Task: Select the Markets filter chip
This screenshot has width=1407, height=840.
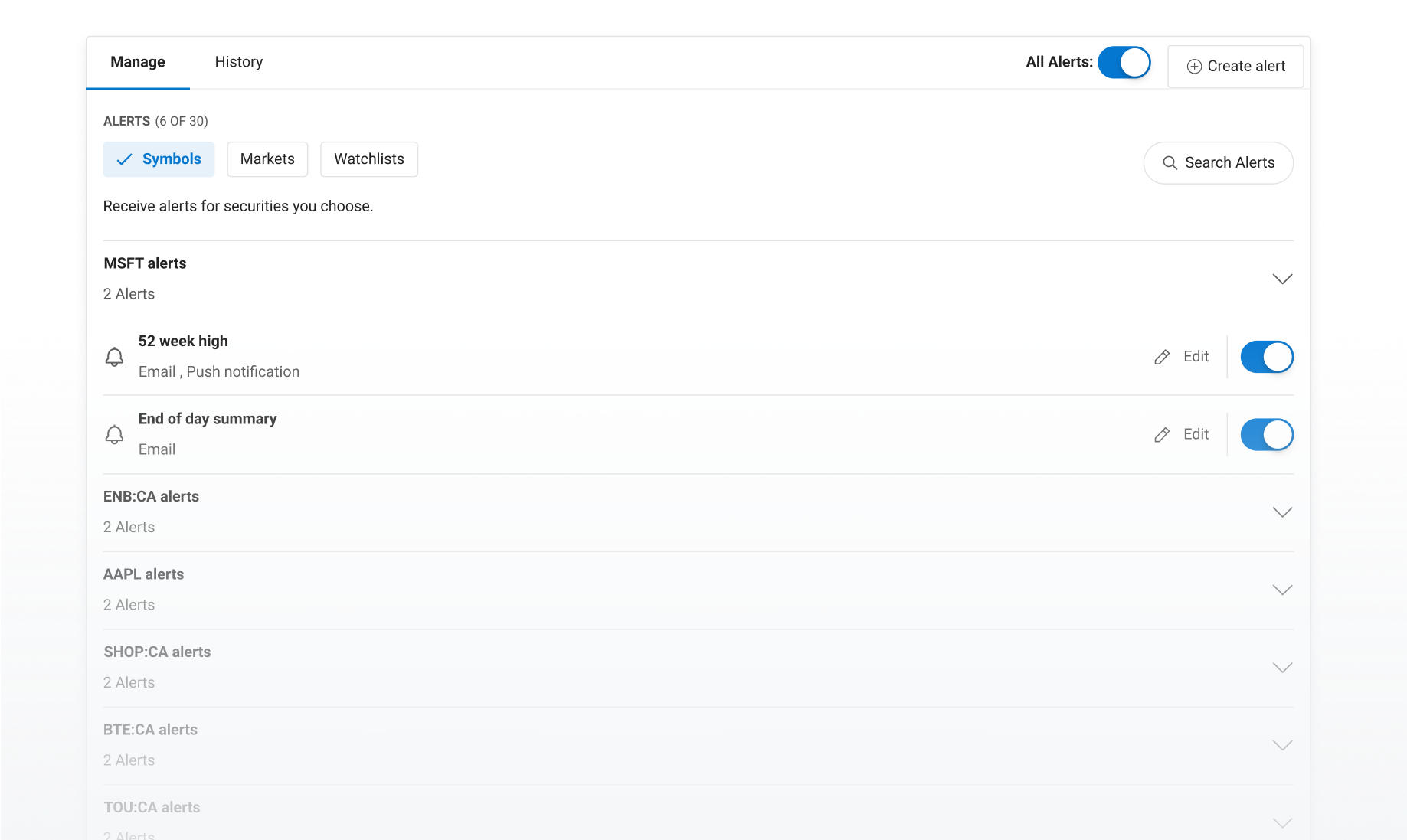Action: coord(267,159)
